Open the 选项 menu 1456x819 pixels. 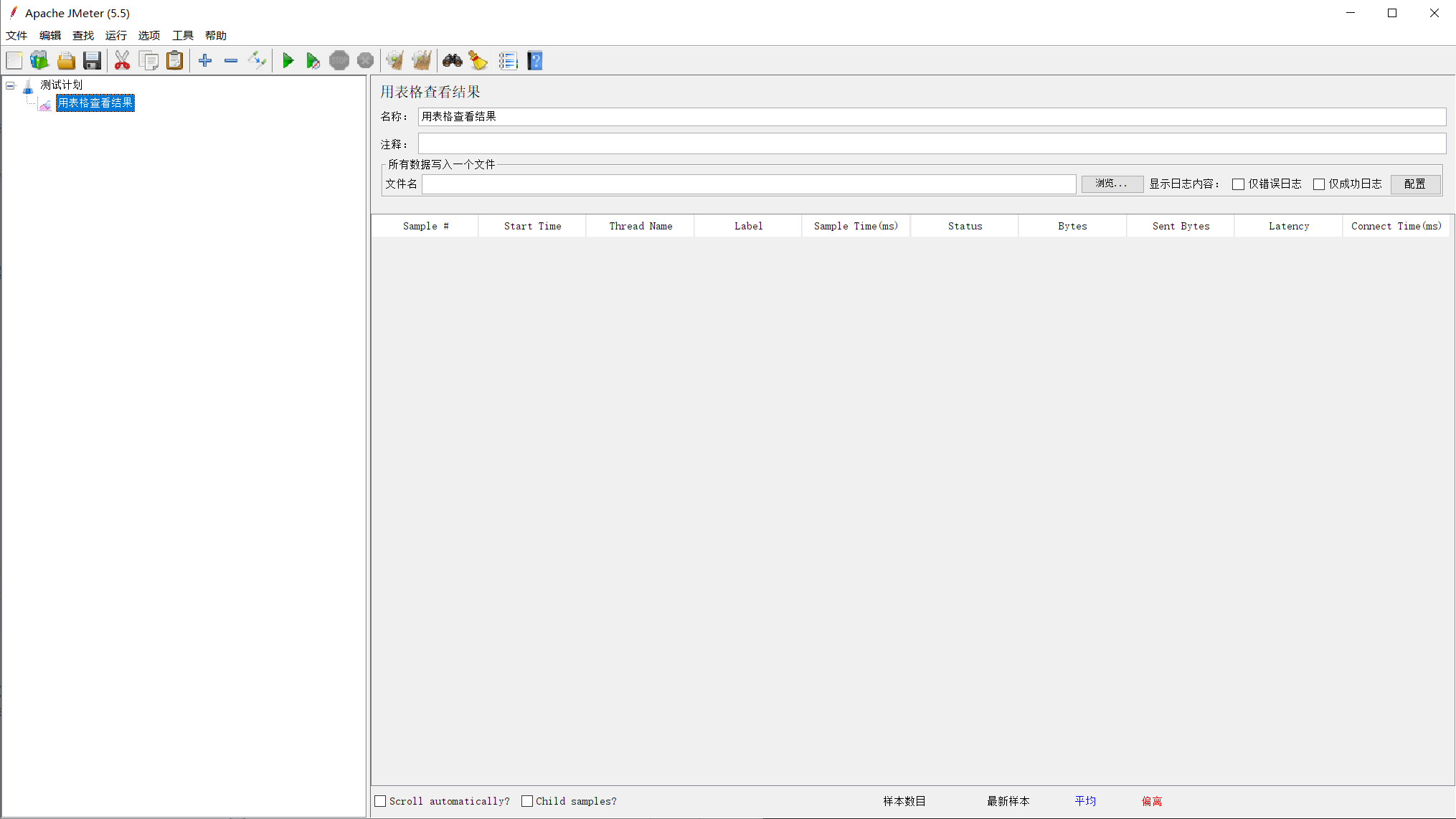(x=149, y=35)
